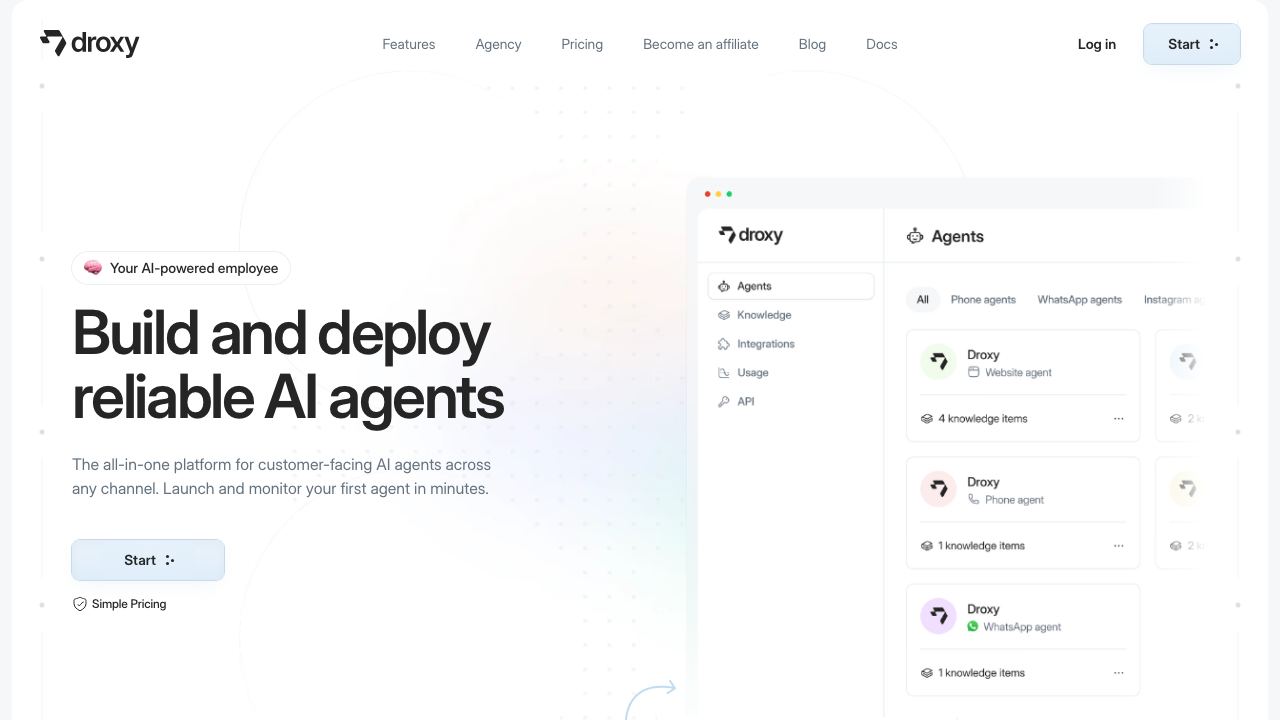Open the WhatsApp agent card's three-dot menu
This screenshot has width=1280, height=720.
click(1118, 673)
